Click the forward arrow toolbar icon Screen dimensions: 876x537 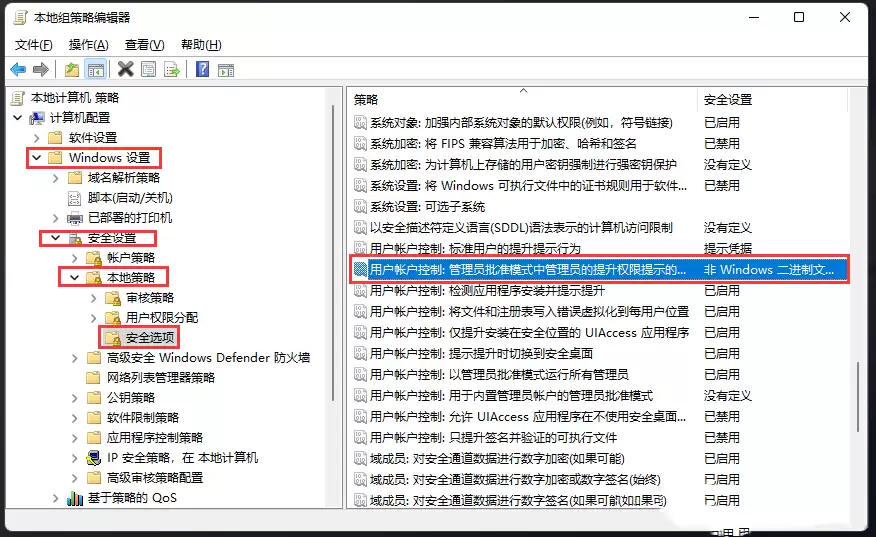pyautogui.click(x=41, y=70)
